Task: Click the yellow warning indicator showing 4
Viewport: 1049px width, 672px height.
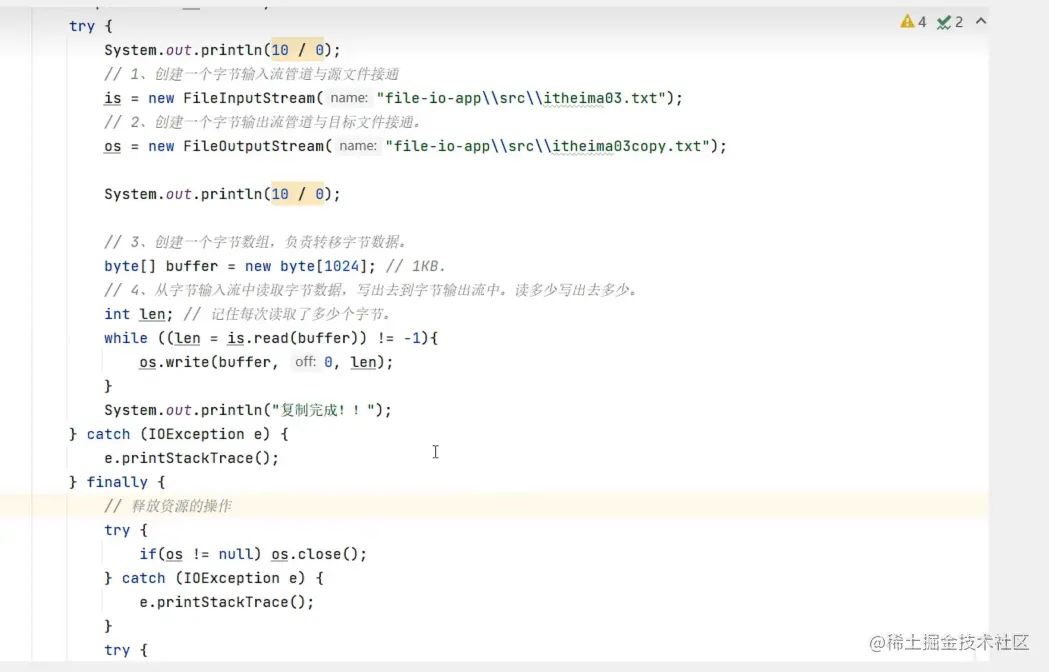Action: coord(913,22)
